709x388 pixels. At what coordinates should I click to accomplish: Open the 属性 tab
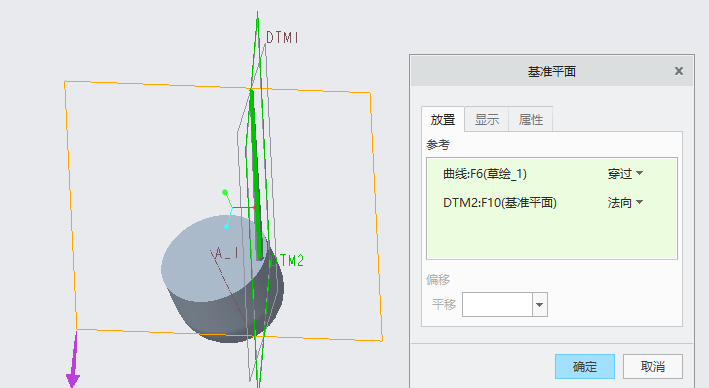tap(530, 119)
